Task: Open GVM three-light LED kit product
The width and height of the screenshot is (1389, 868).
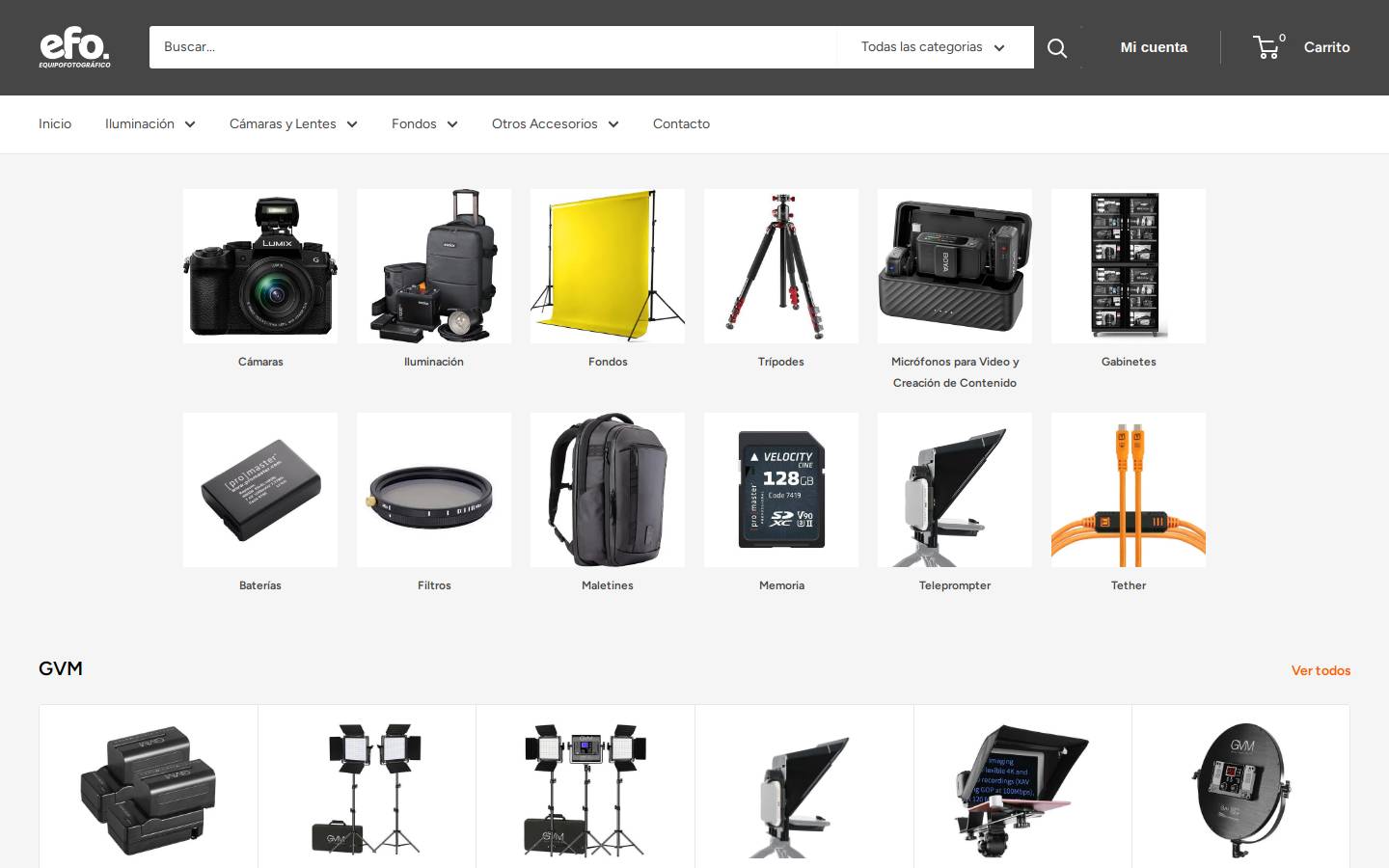Action: click(x=586, y=791)
